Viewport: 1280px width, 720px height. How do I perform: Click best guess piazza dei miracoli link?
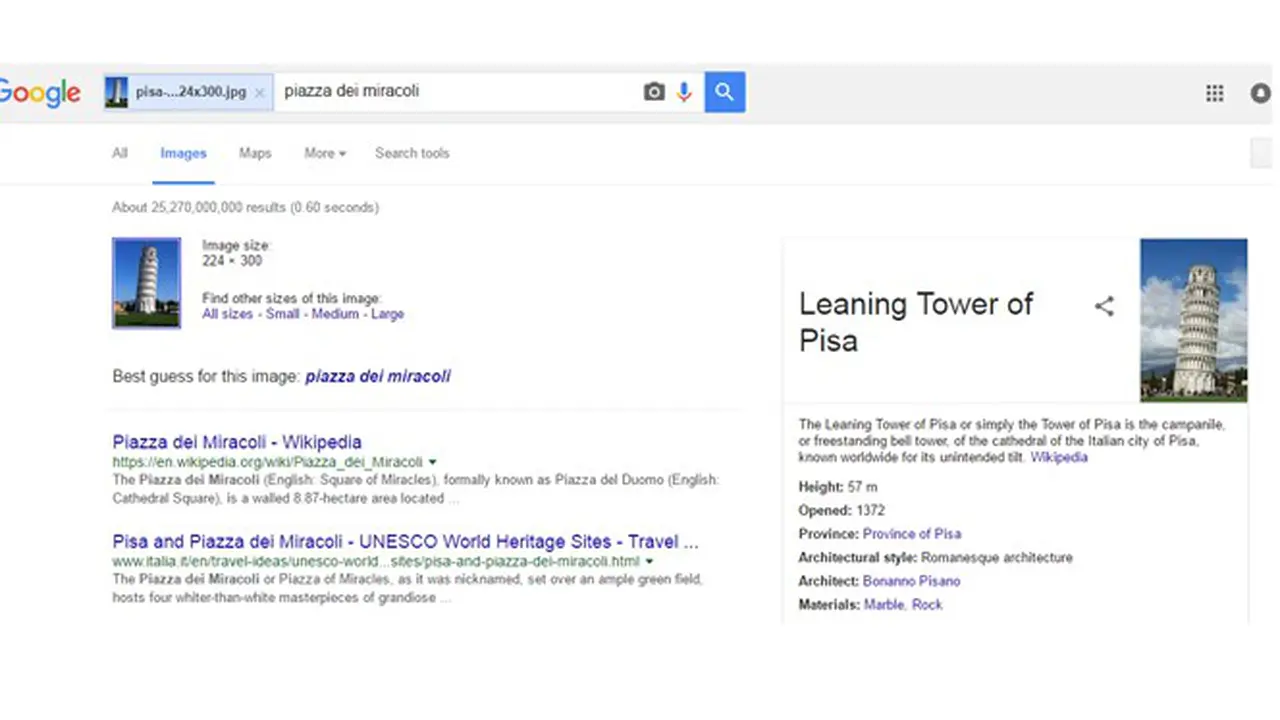(378, 376)
